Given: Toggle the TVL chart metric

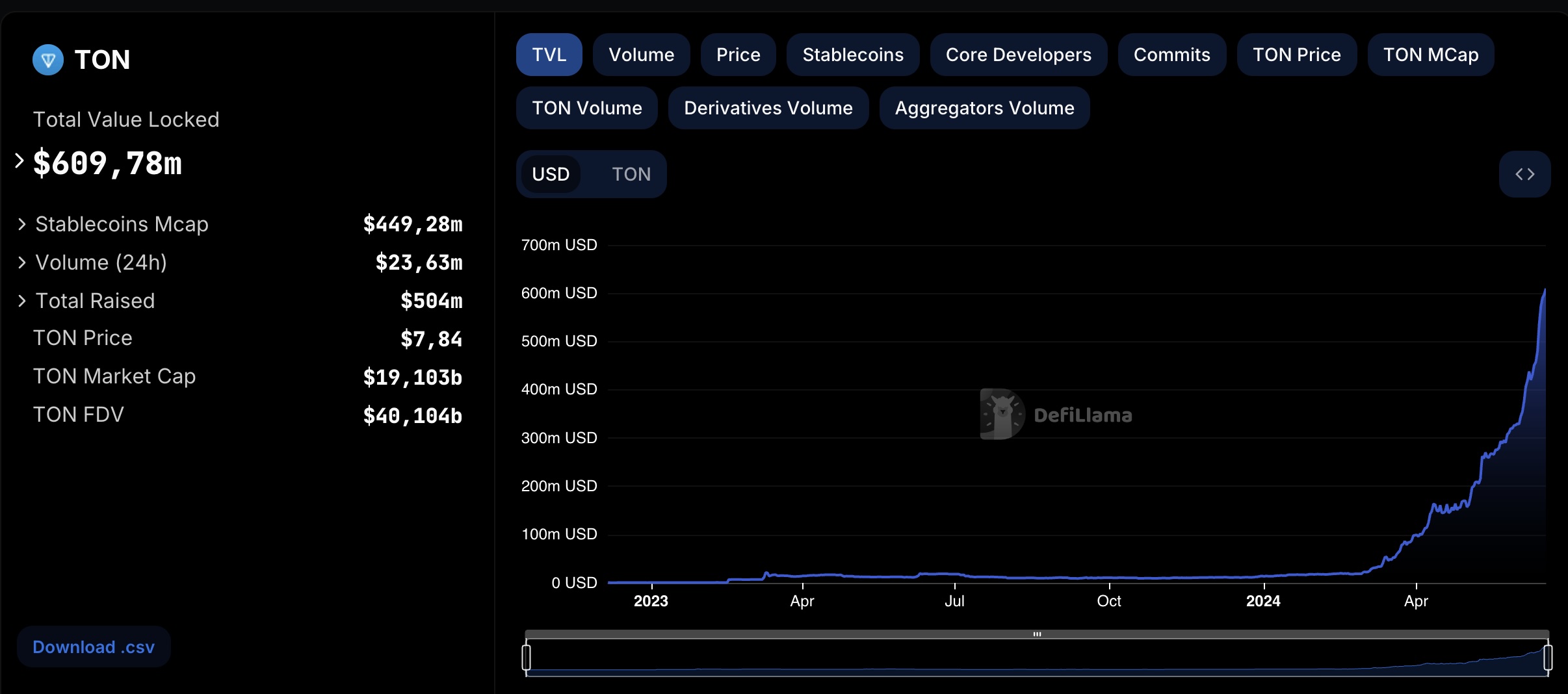Looking at the screenshot, I should tap(549, 55).
